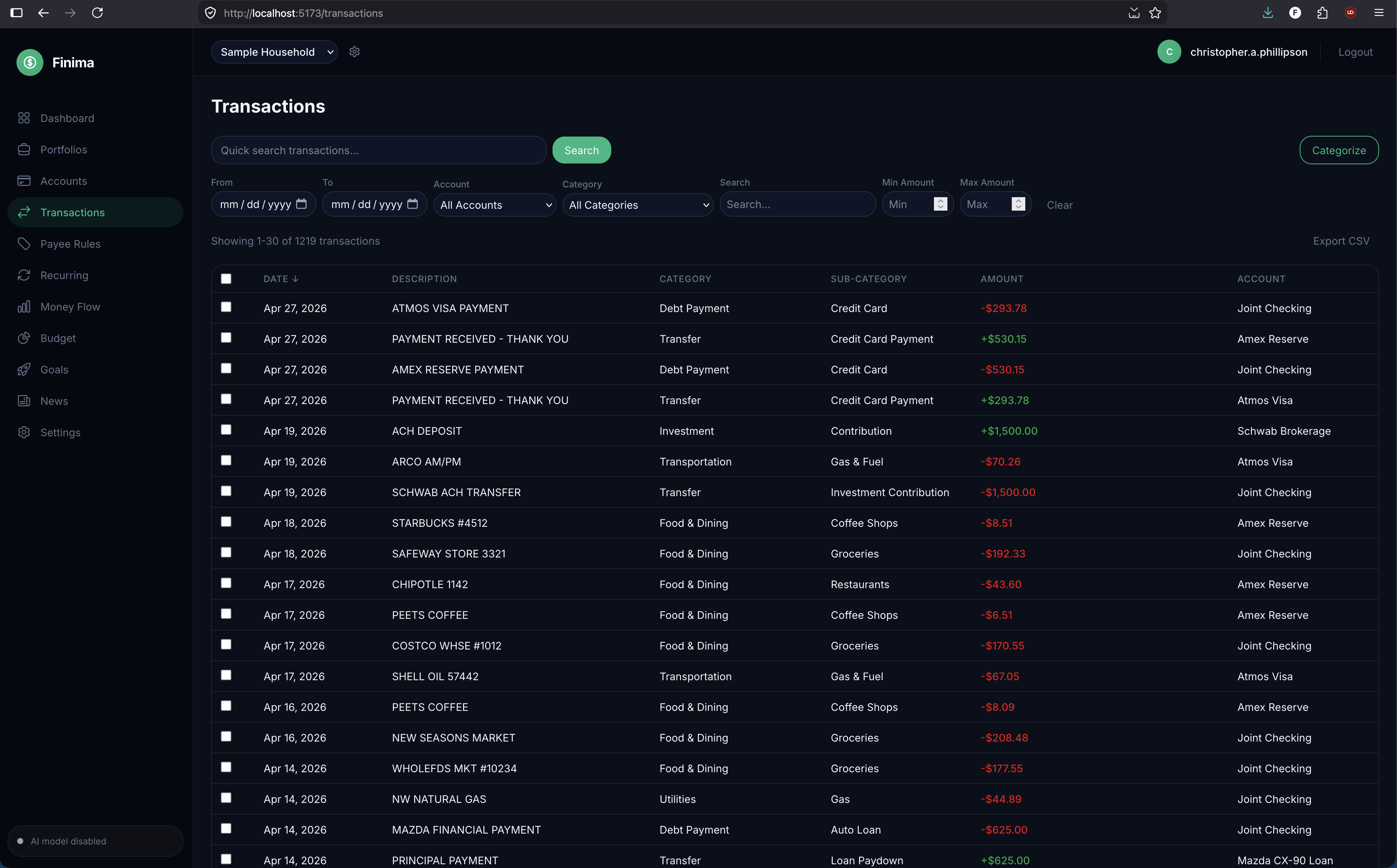Click the Investment Contribution sub-category cell

[x=889, y=493]
